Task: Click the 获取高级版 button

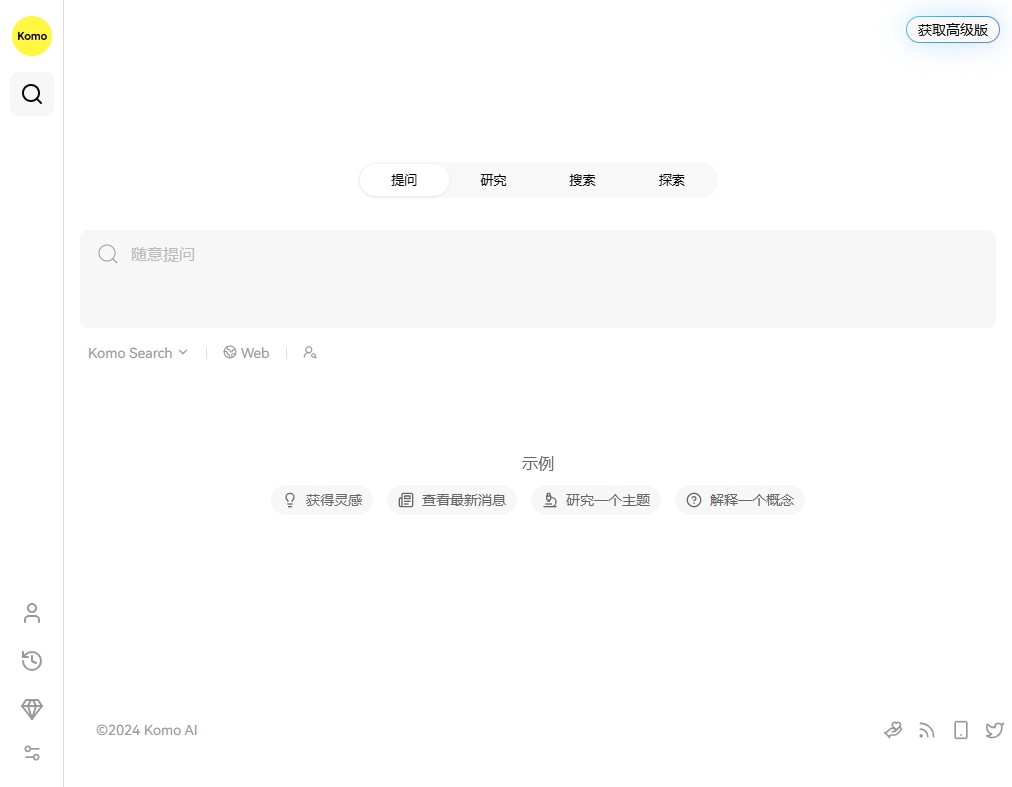Action: [x=952, y=30]
